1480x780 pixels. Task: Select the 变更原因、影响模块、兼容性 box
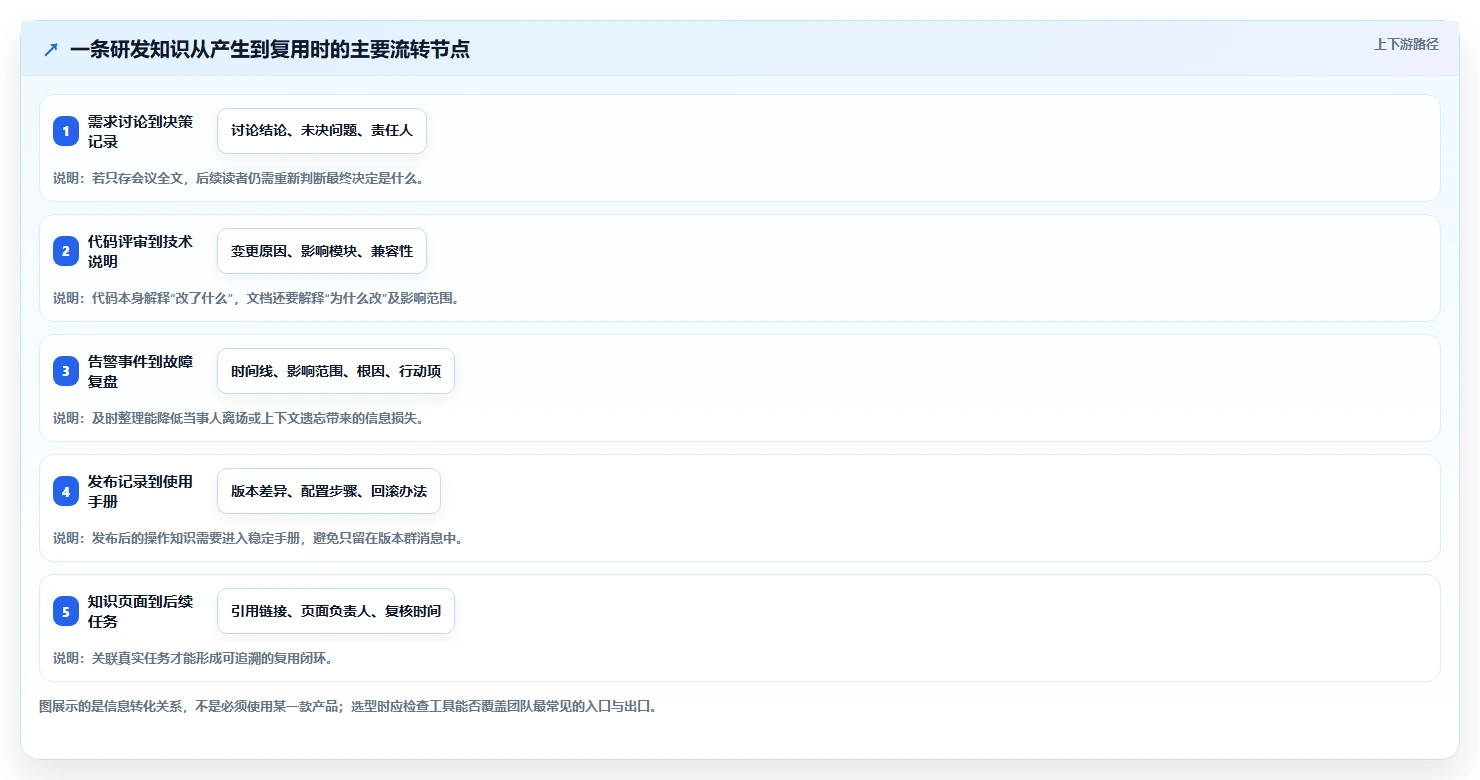click(x=322, y=251)
